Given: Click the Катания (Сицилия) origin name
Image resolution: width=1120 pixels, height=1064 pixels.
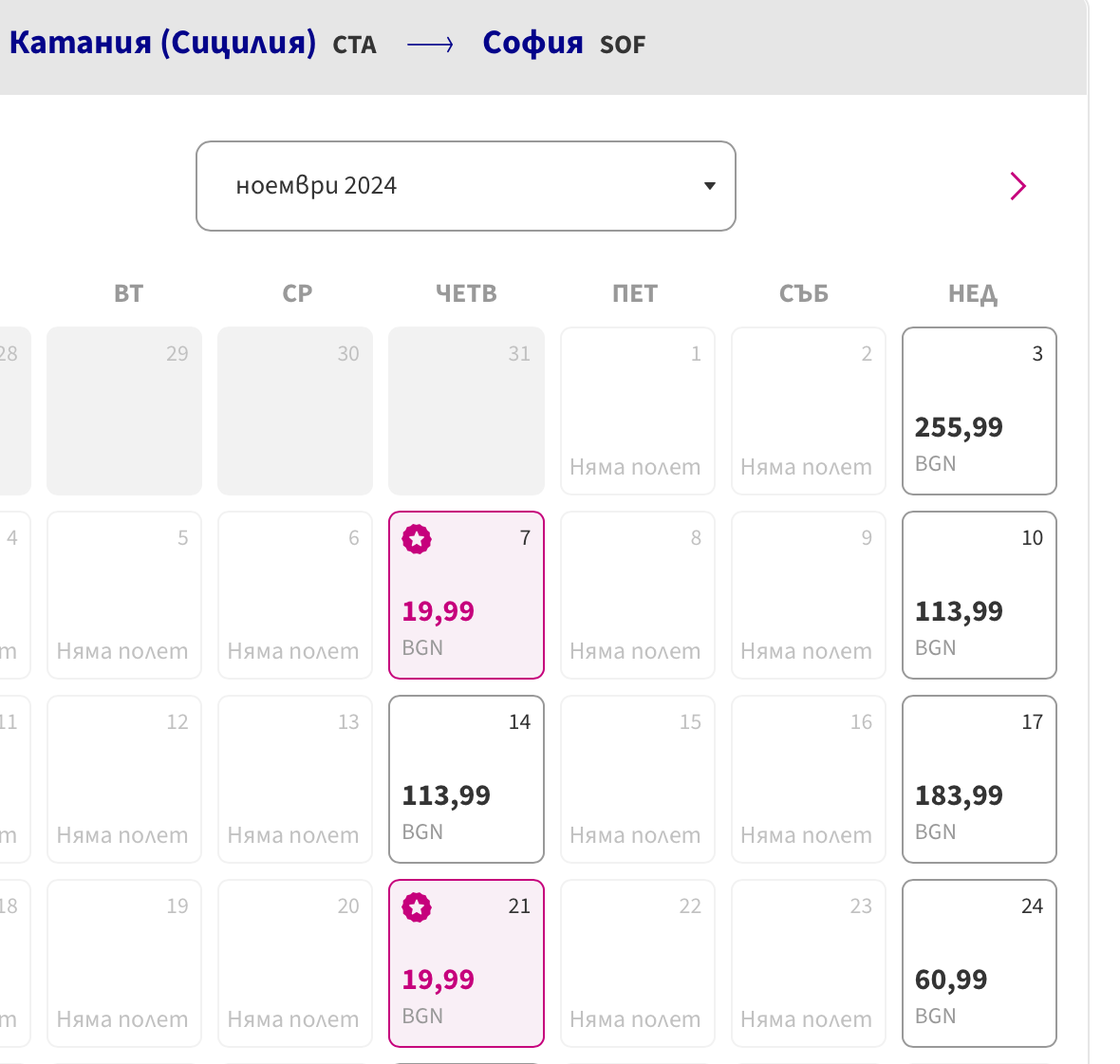Looking at the screenshot, I should (x=162, y=43).
